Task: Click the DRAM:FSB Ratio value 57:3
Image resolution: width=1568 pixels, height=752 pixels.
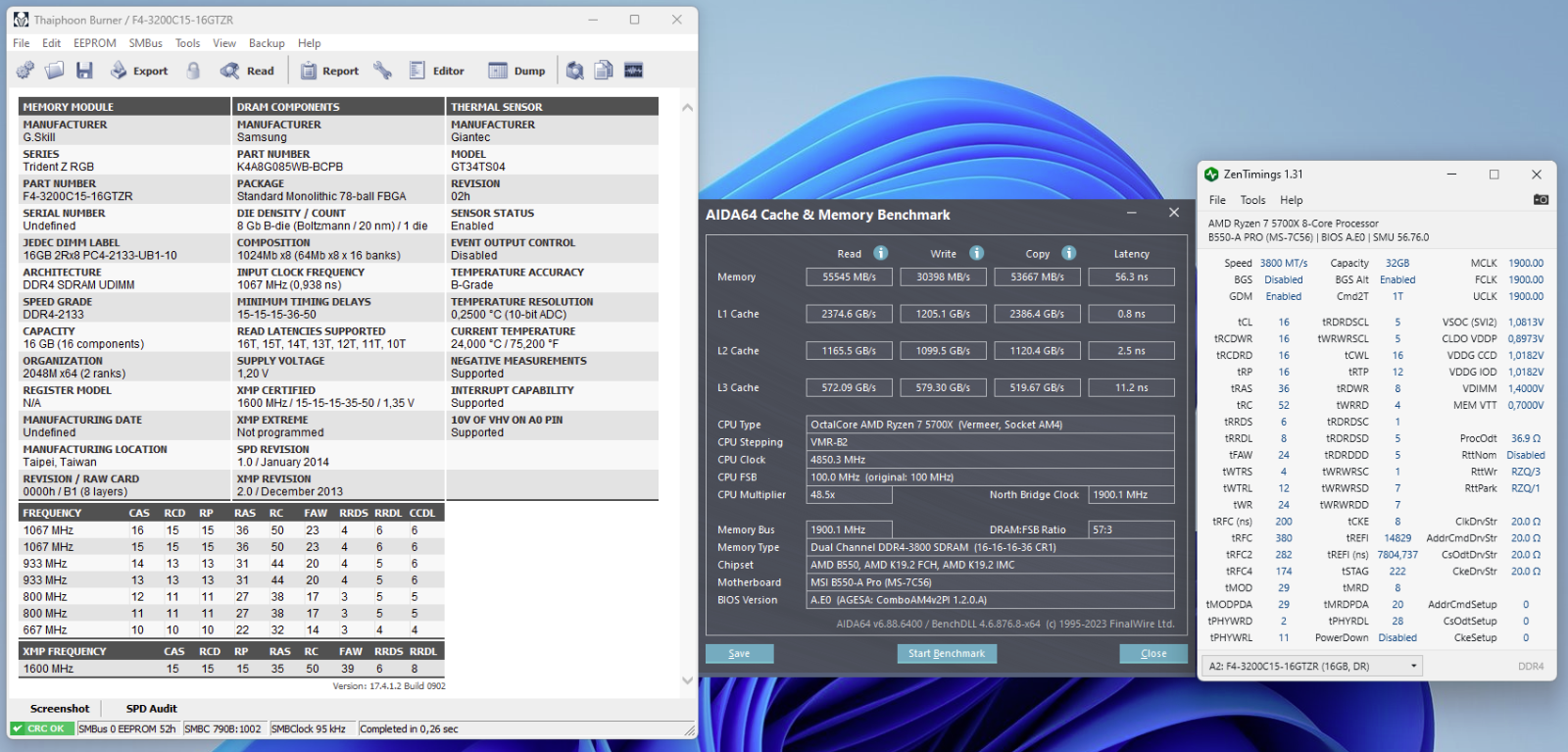Action: pyautogui.click(x=1131, y=529)
